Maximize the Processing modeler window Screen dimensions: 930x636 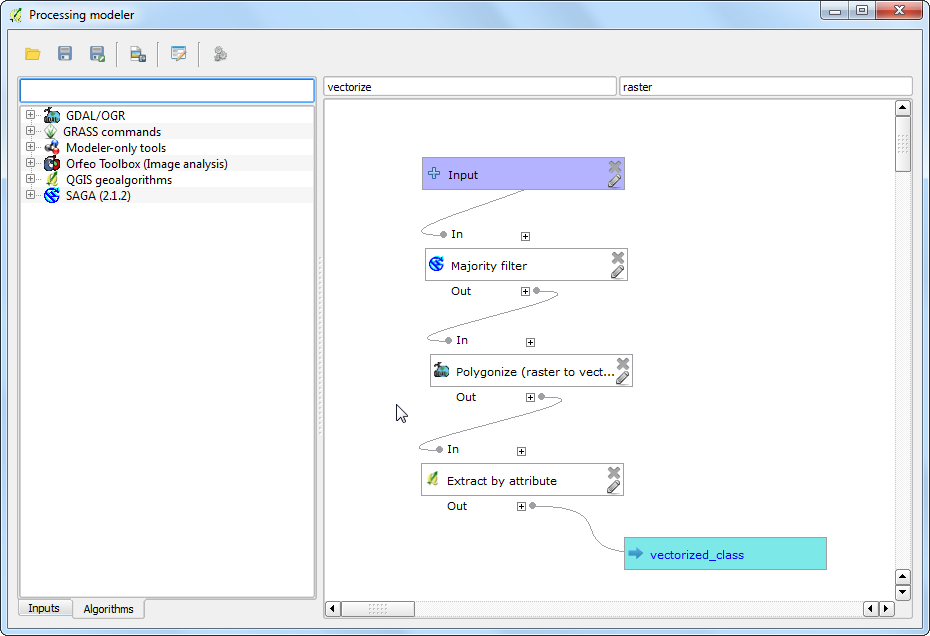click(862, 10)
